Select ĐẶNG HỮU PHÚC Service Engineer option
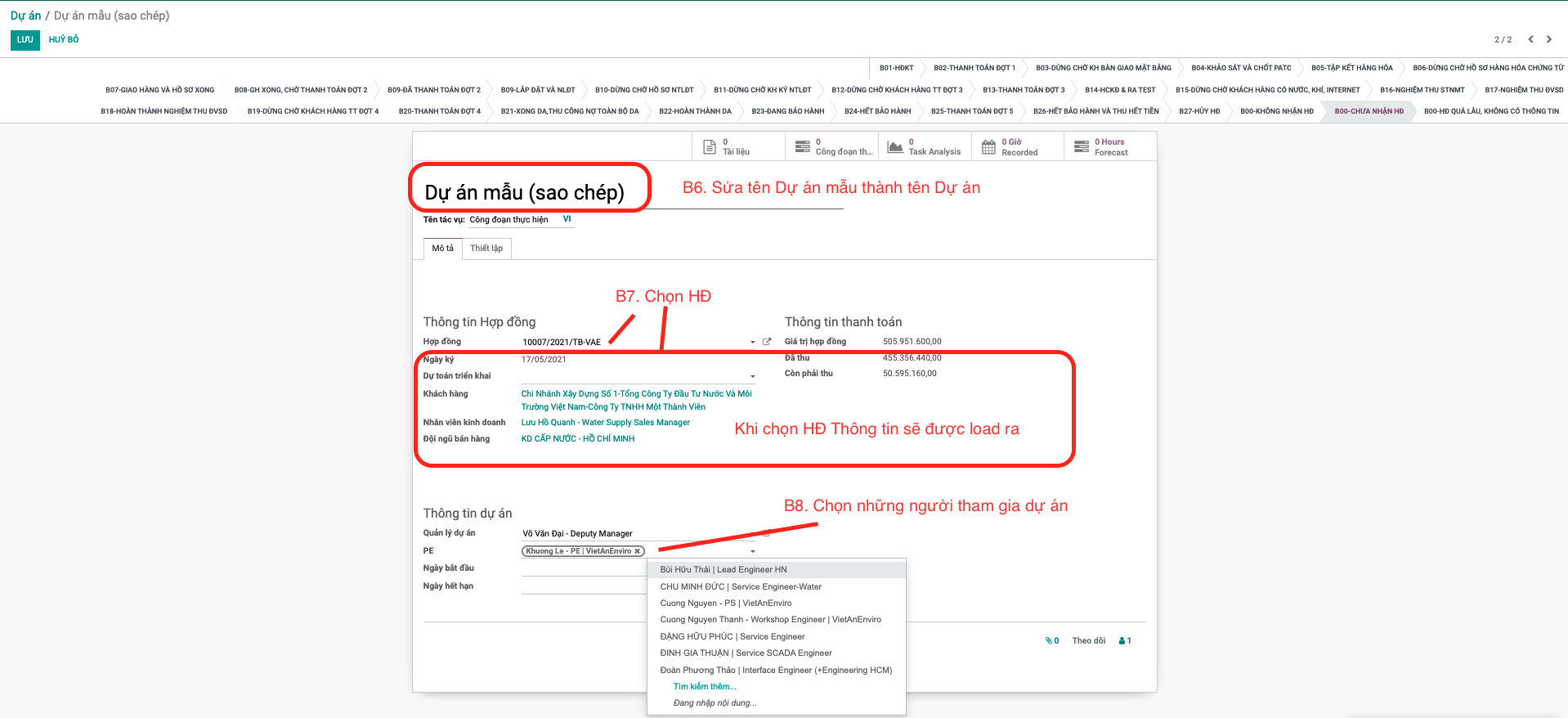 777,637
